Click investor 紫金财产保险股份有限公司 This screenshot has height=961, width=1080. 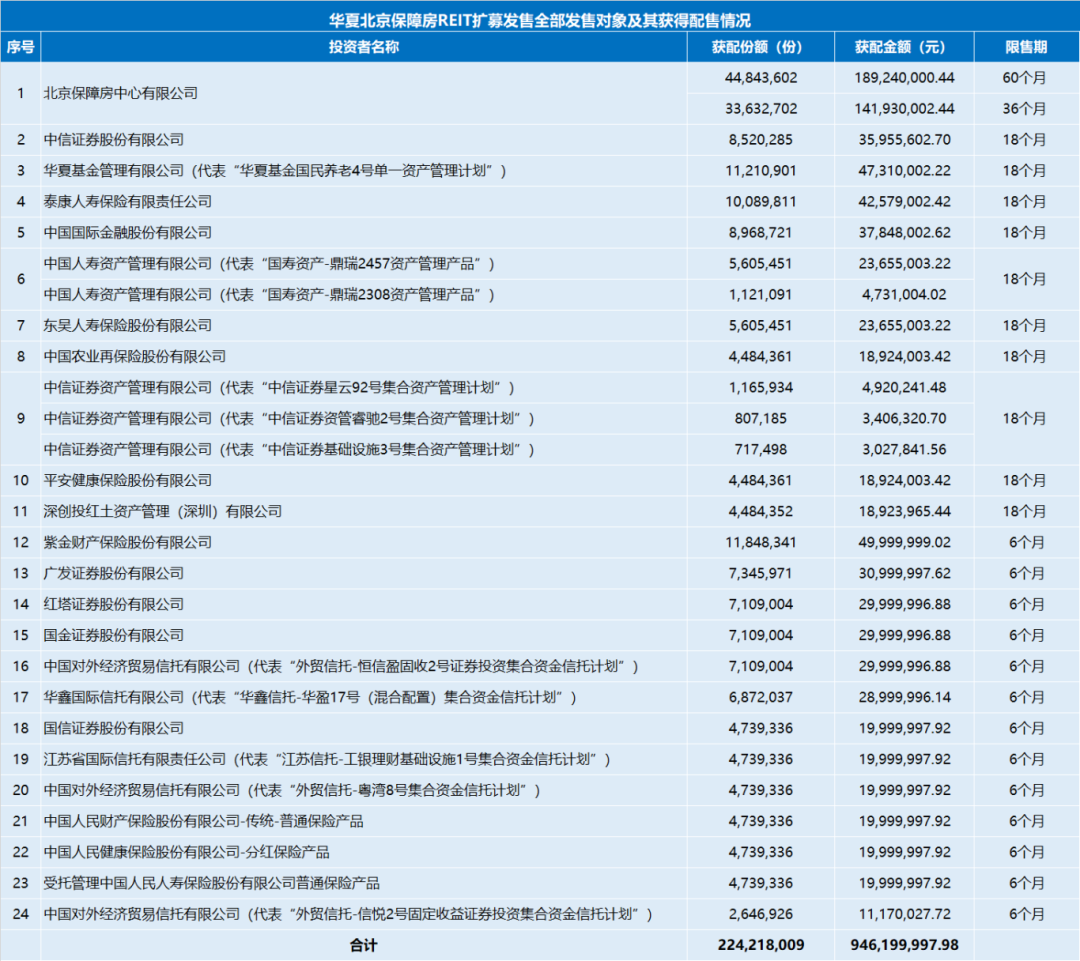coord(127,543)
